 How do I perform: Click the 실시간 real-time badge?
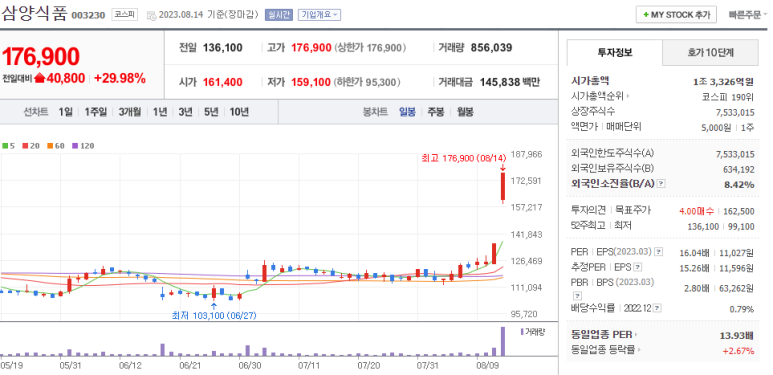(x=279, y=15)
